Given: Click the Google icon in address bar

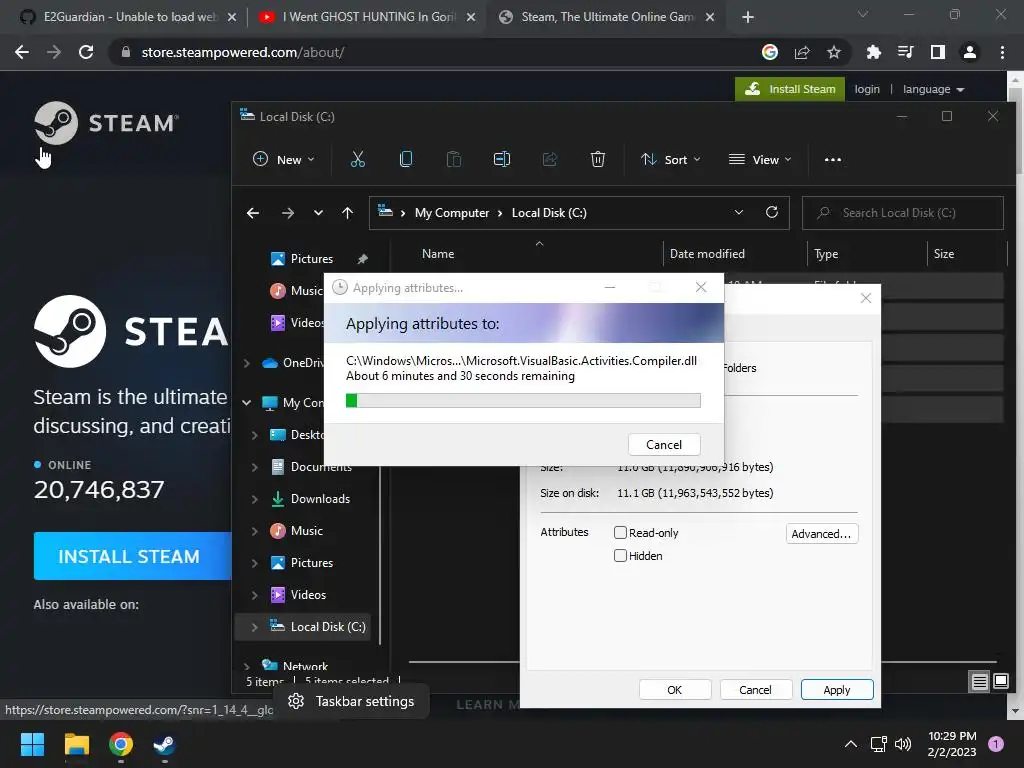Looking at the screenshot, I should tap(770, 52).
